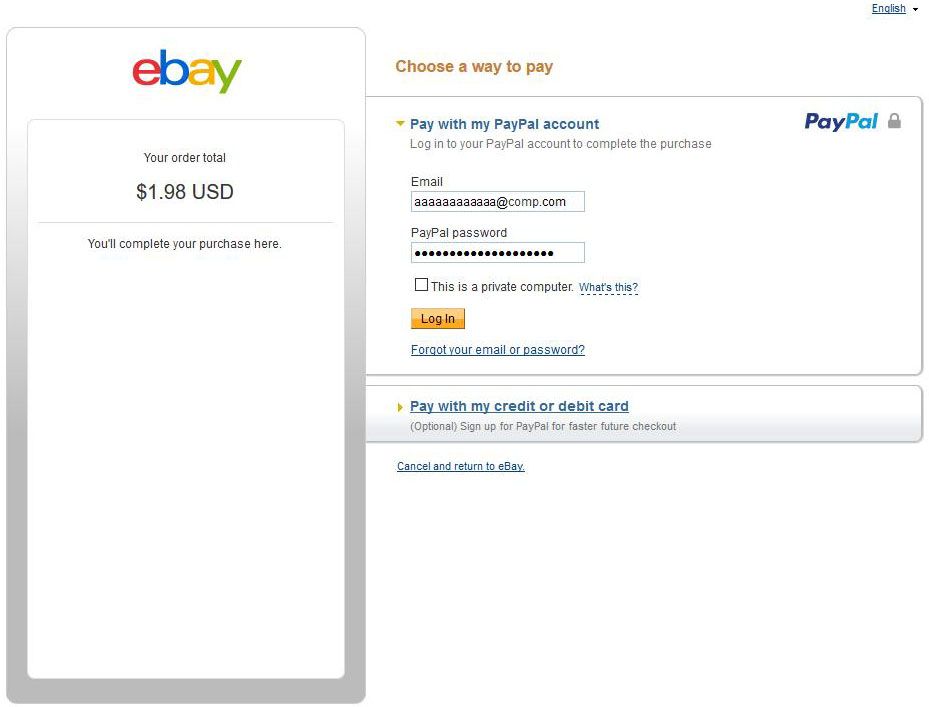Click into the Email field
929x707 pixels.
pyautogui.click(x=497, y=202)
